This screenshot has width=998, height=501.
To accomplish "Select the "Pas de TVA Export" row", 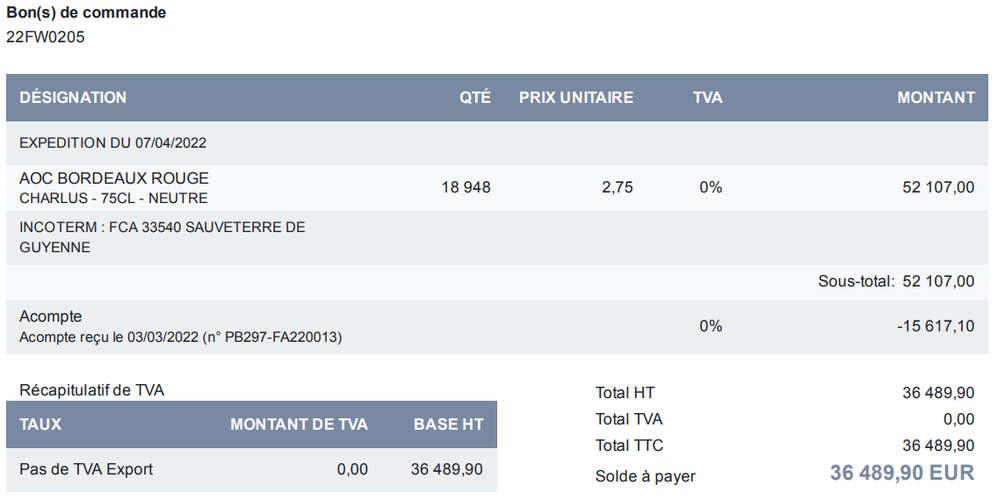I will coord(86,469).
